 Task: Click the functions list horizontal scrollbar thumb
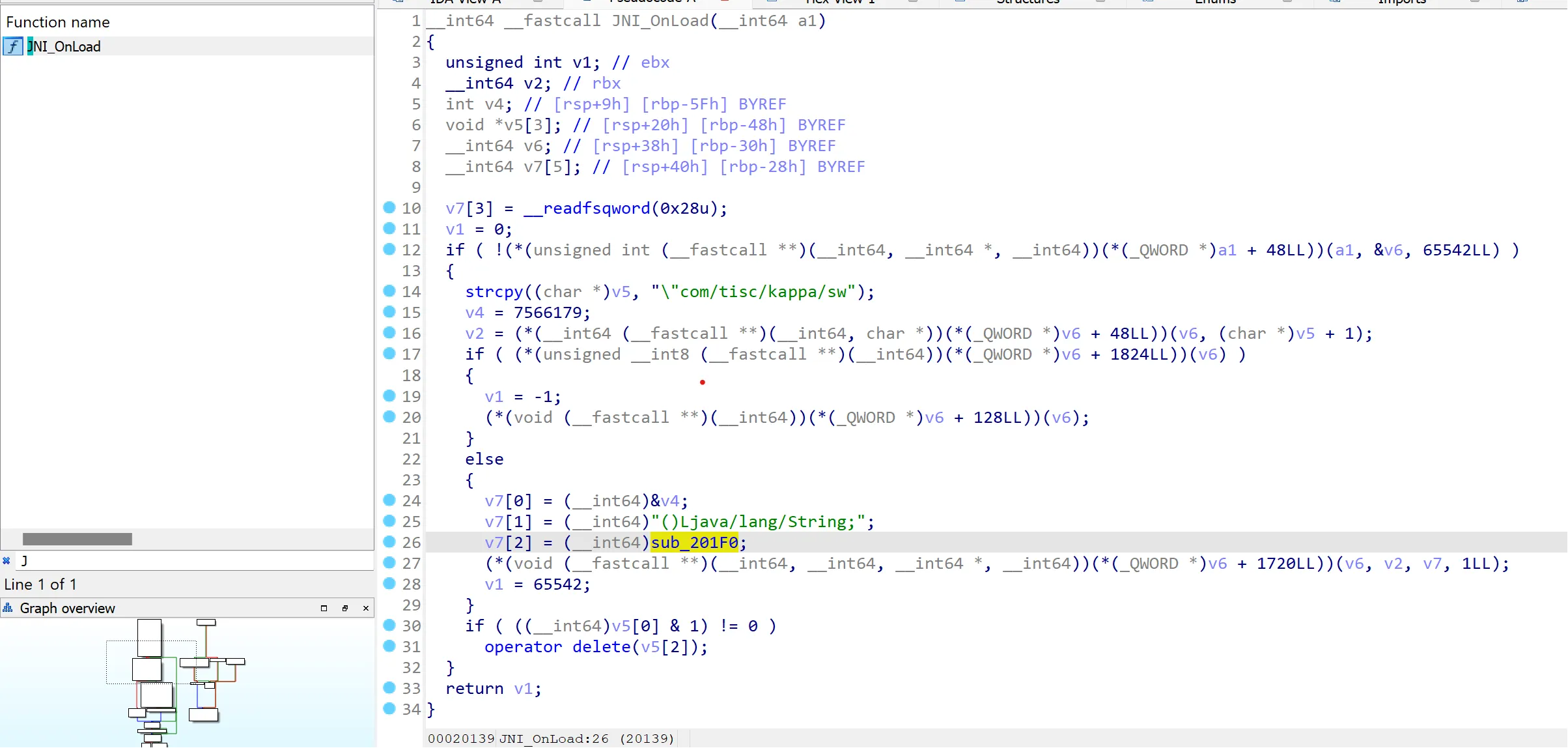point(77,539)
